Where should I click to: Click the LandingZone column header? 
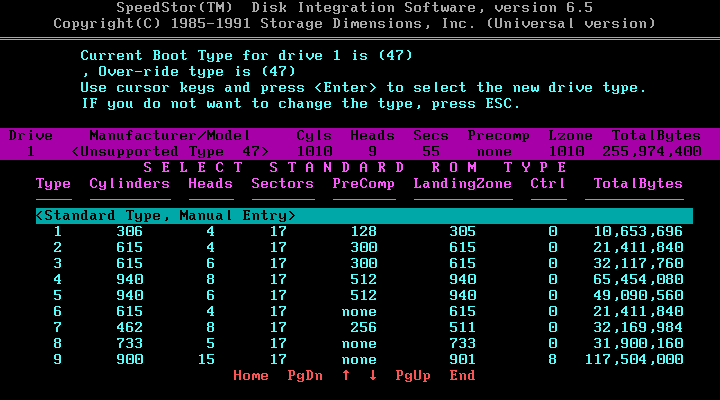(x=462, y=184)
